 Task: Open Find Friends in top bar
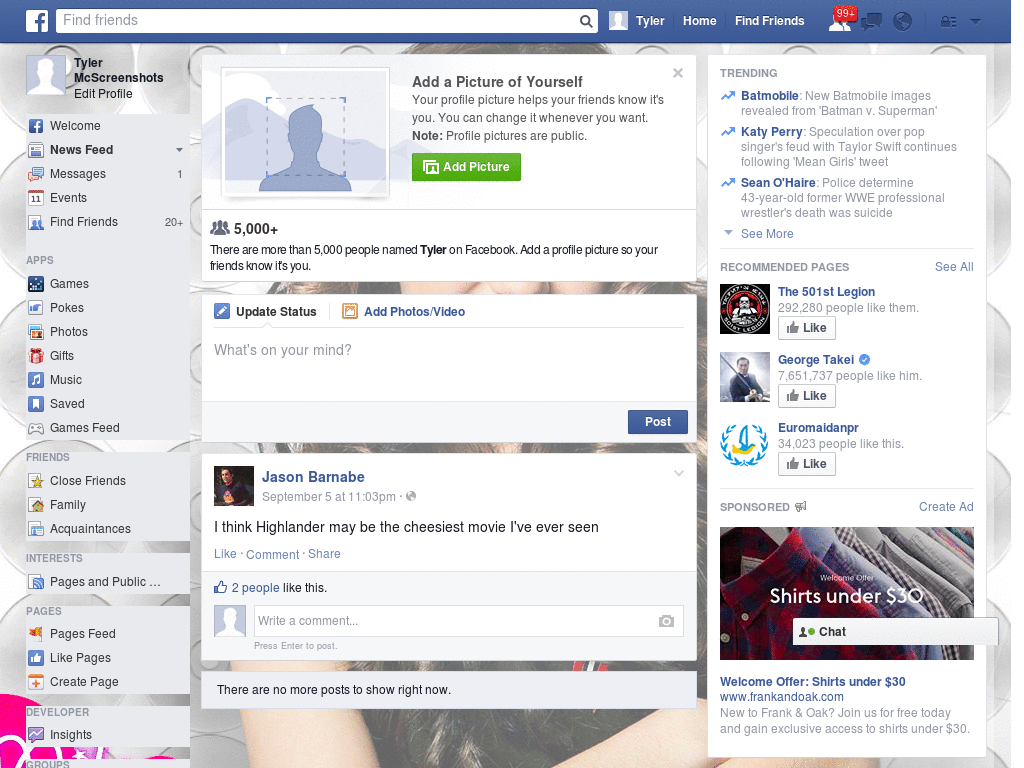pyautogui.click(x=769, y=21)
